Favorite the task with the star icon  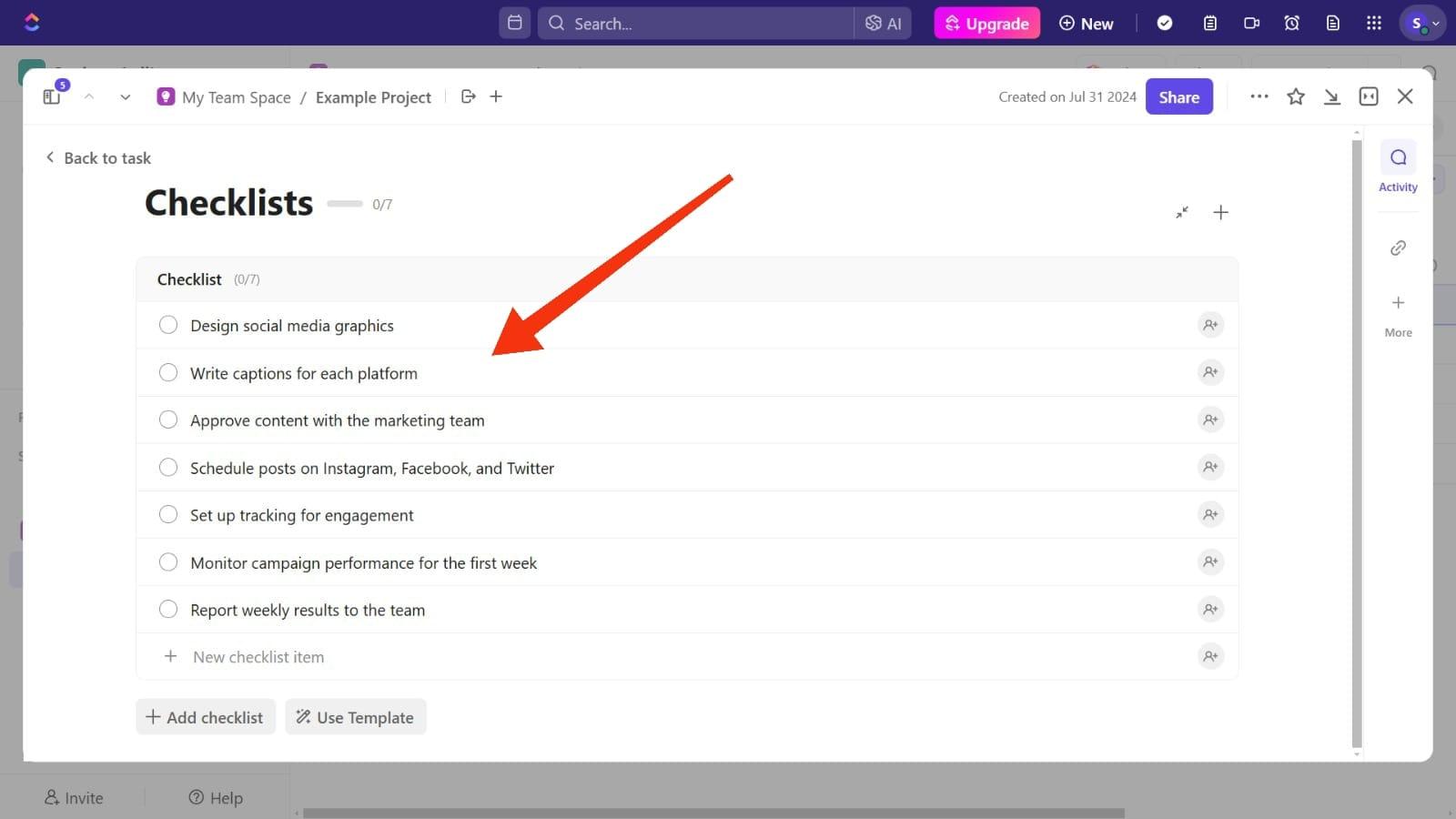pos(1296,96)
